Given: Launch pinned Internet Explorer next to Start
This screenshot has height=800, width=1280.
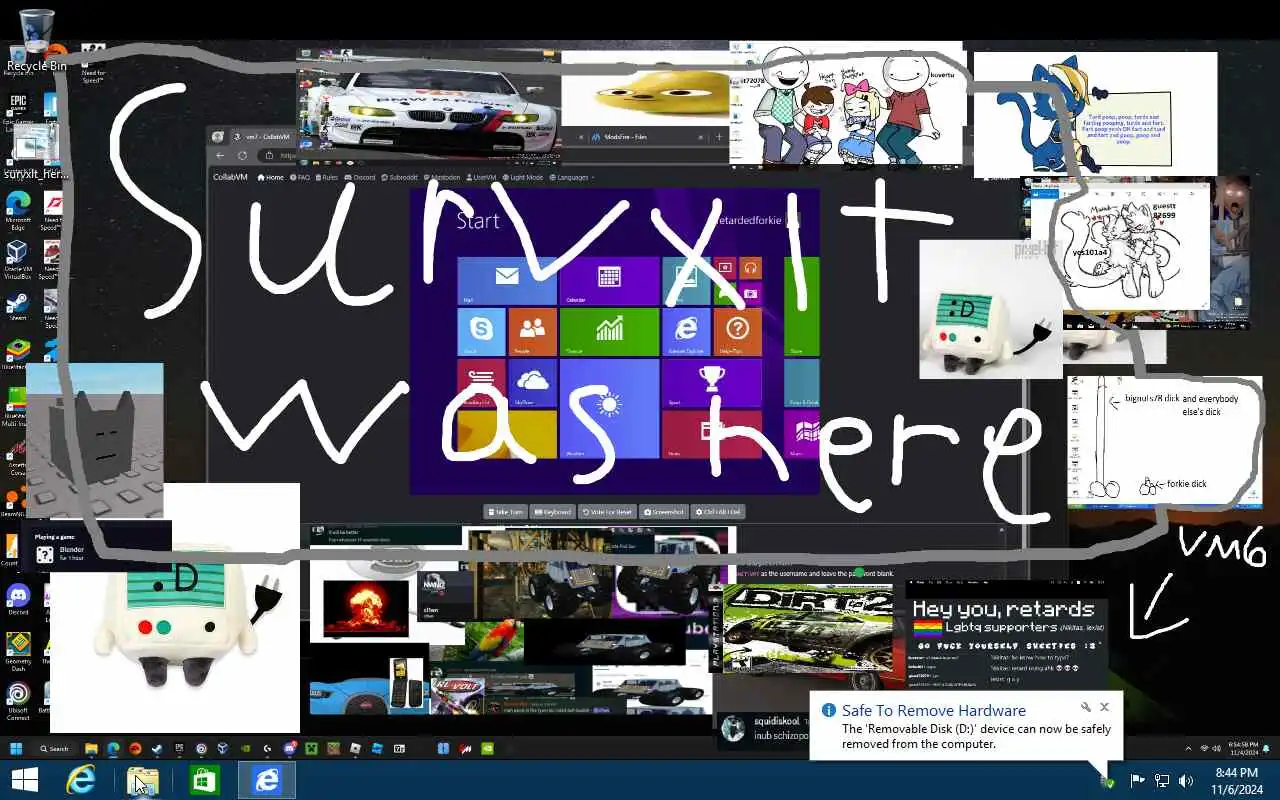Looking at the screenshot, I should click(x=81, y=780).
